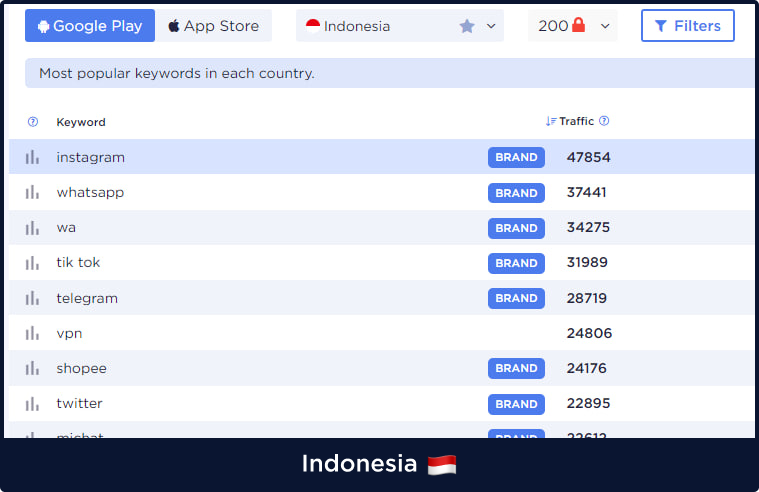
Task: Click traffic value 47854
Action: click(x=589, y=157)
